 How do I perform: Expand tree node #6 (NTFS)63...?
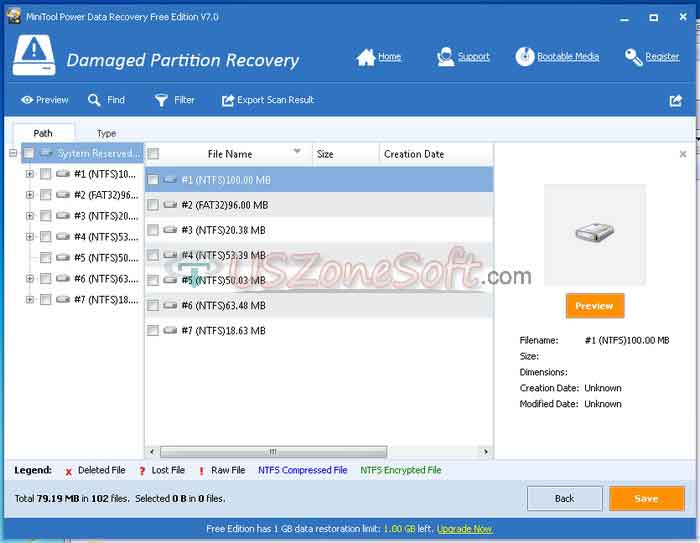click(x=29, y=279)
